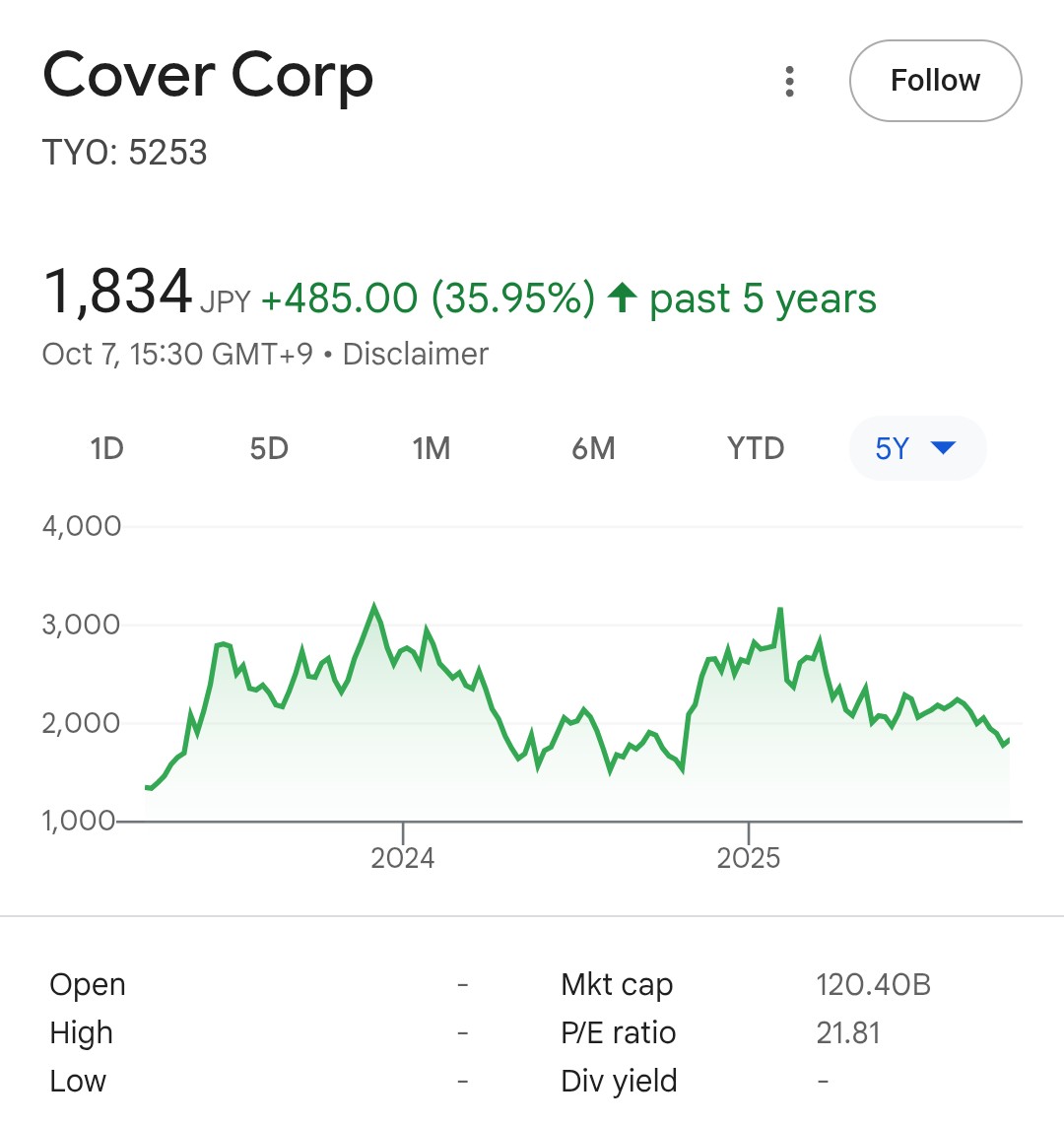Click the 1,834 JPY current price
Viewport: 1064px width, 1124px height.
pyautogui.click(x=118, y=293)
